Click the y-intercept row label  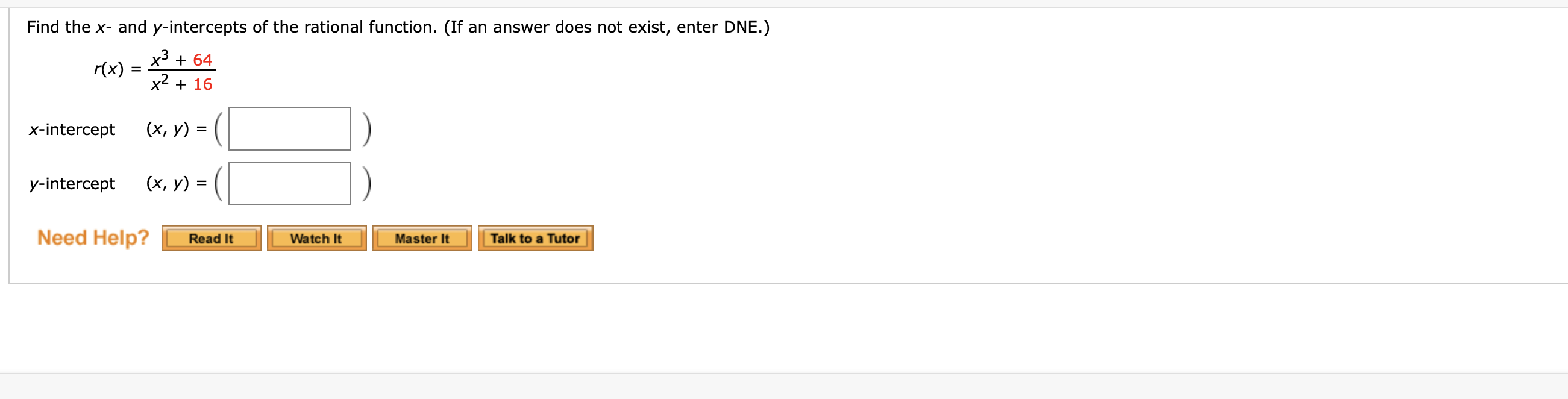pos(72,183)
